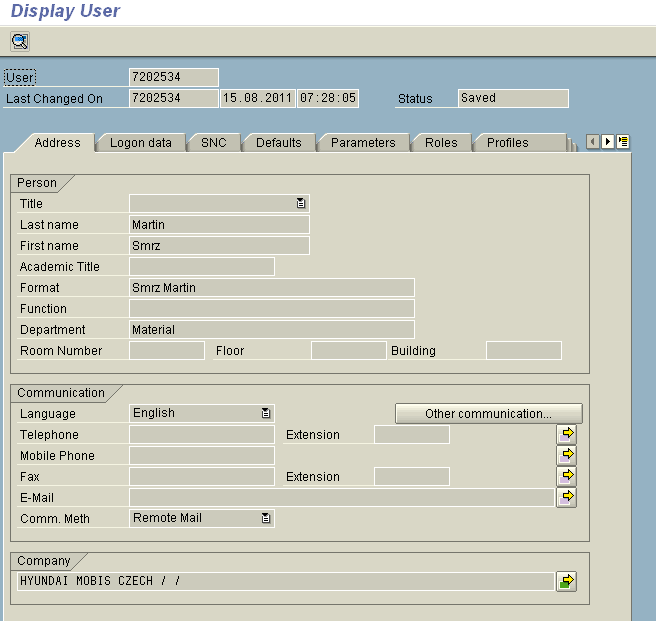The height and width of the screenshot is (621, 656).
Task: Click the E-Mail row yellow arrow icon
Action: pyautogui.click(x=566, y=496)
